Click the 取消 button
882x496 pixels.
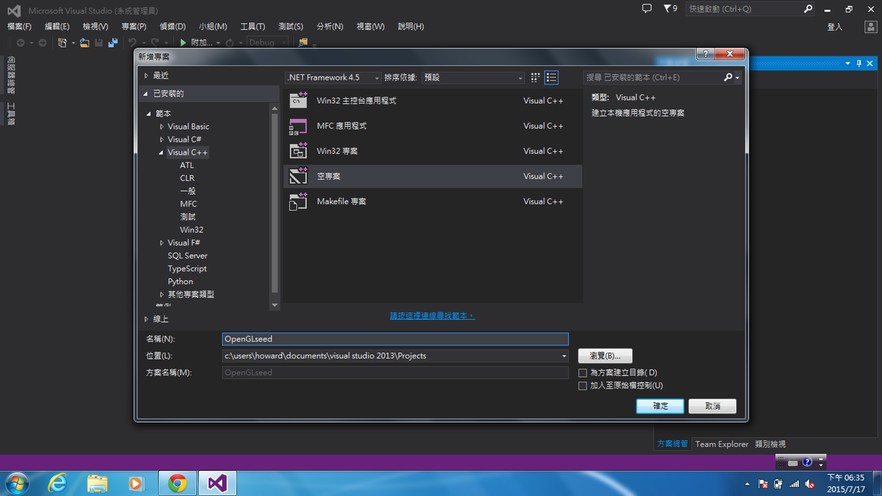tap(712, 406)
